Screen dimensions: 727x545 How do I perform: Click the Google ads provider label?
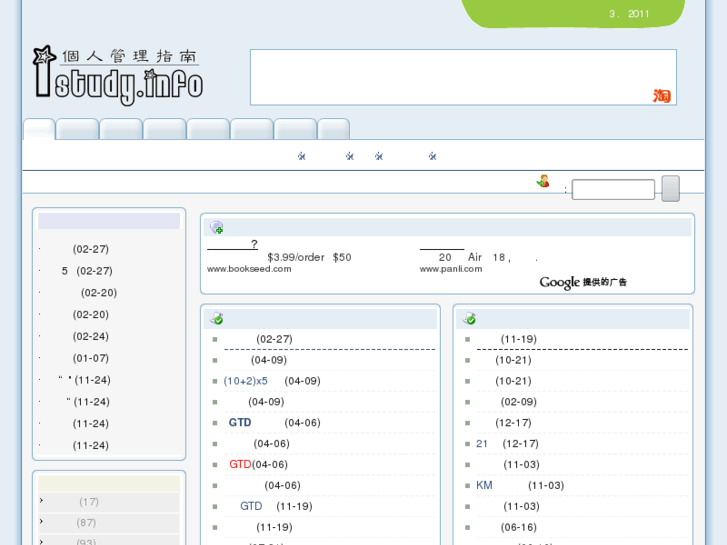pyautogui.click(x=583, y=283)
